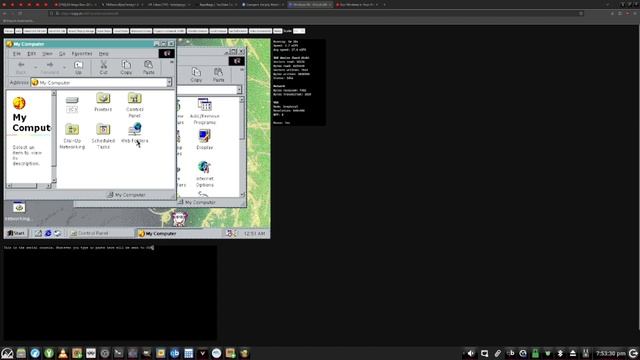The width and height of the screenshot is (640, 360).
Task: Click the Windows taskbar clock 12:51 AM
Action: [x=254, y=233]
